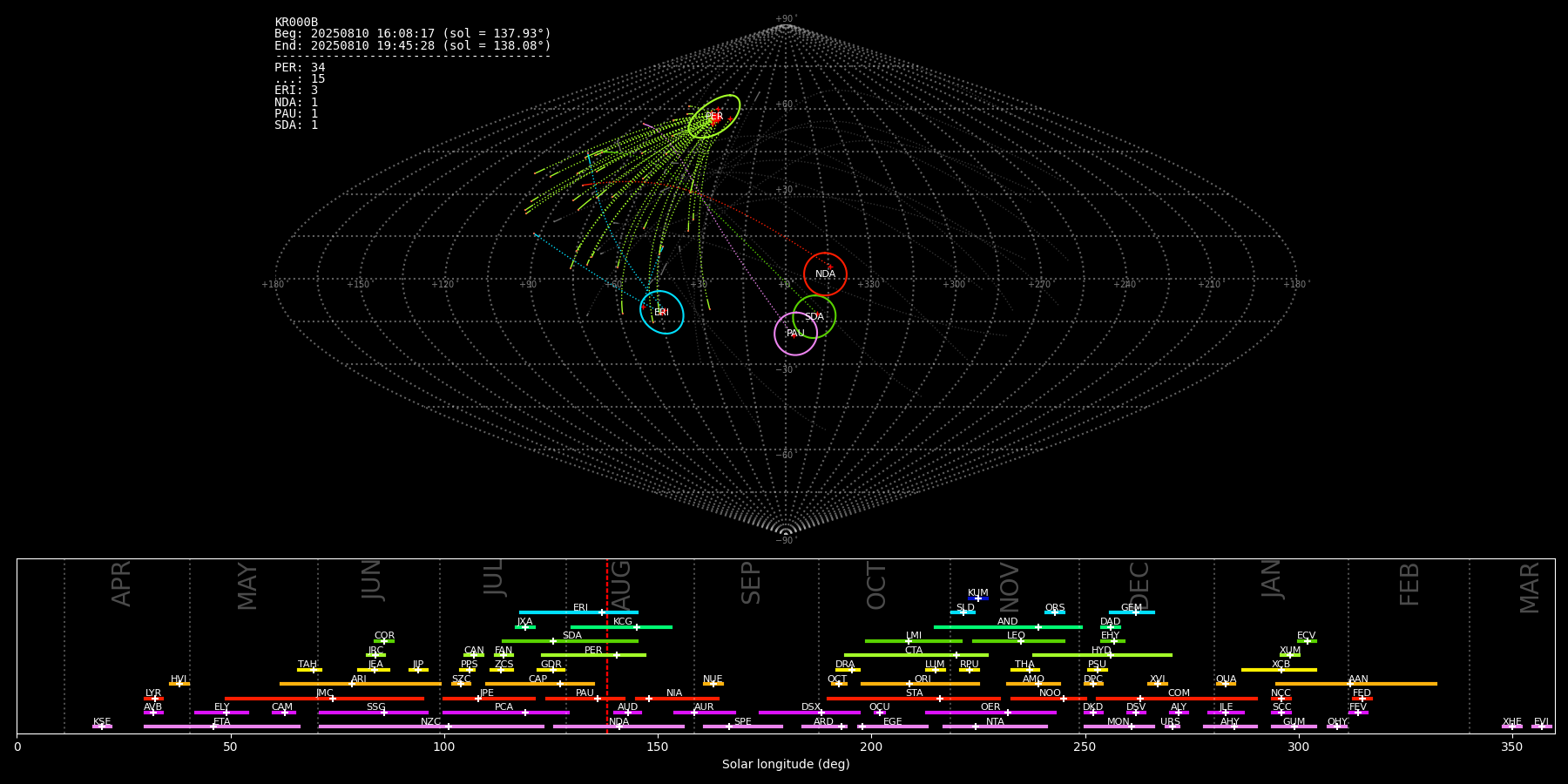Select the red NDA radiant circle on the map
Screen dimensions: 1568x784
[x=825, y=274]
